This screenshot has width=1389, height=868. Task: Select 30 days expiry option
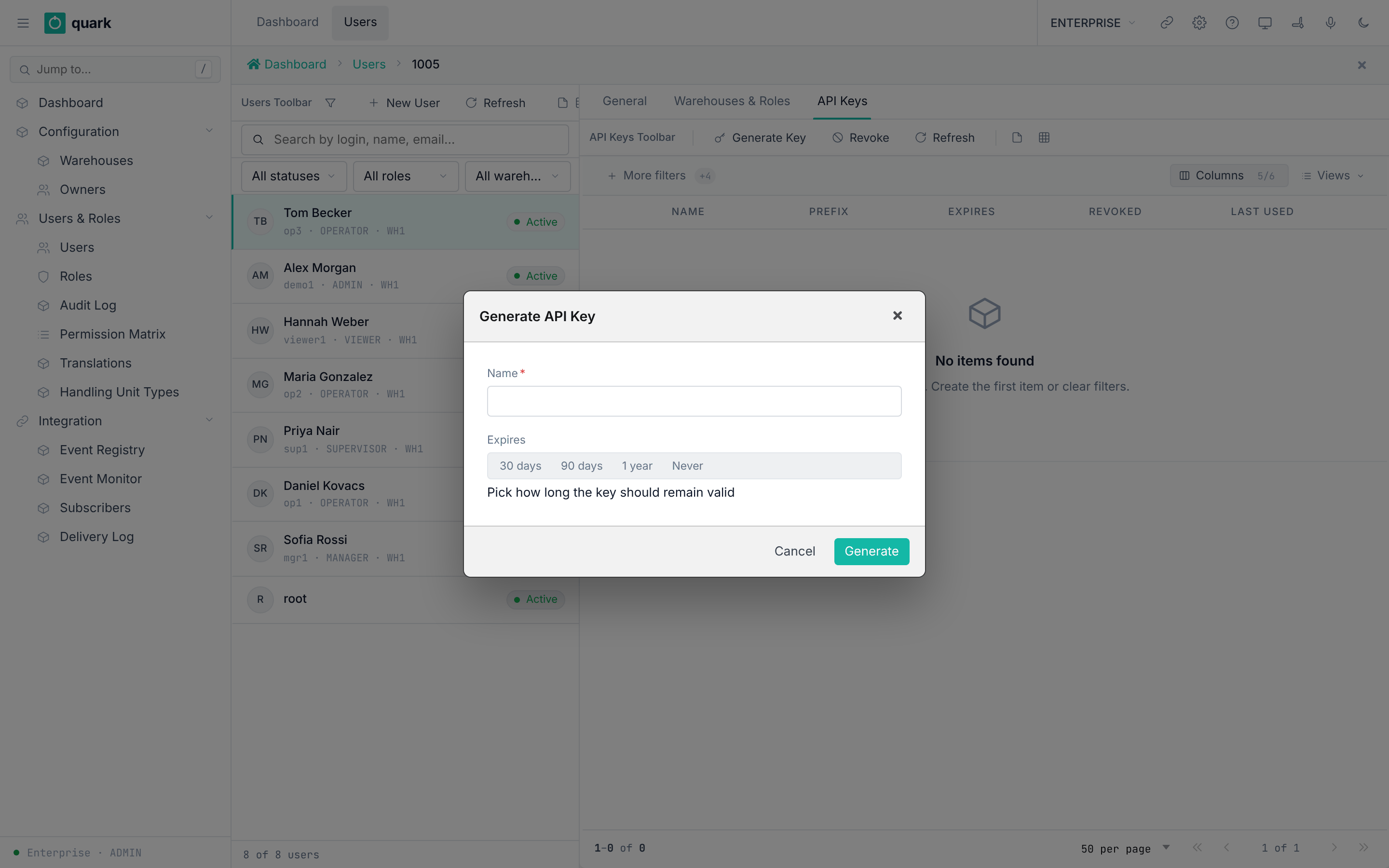click(x=520, y=465)
